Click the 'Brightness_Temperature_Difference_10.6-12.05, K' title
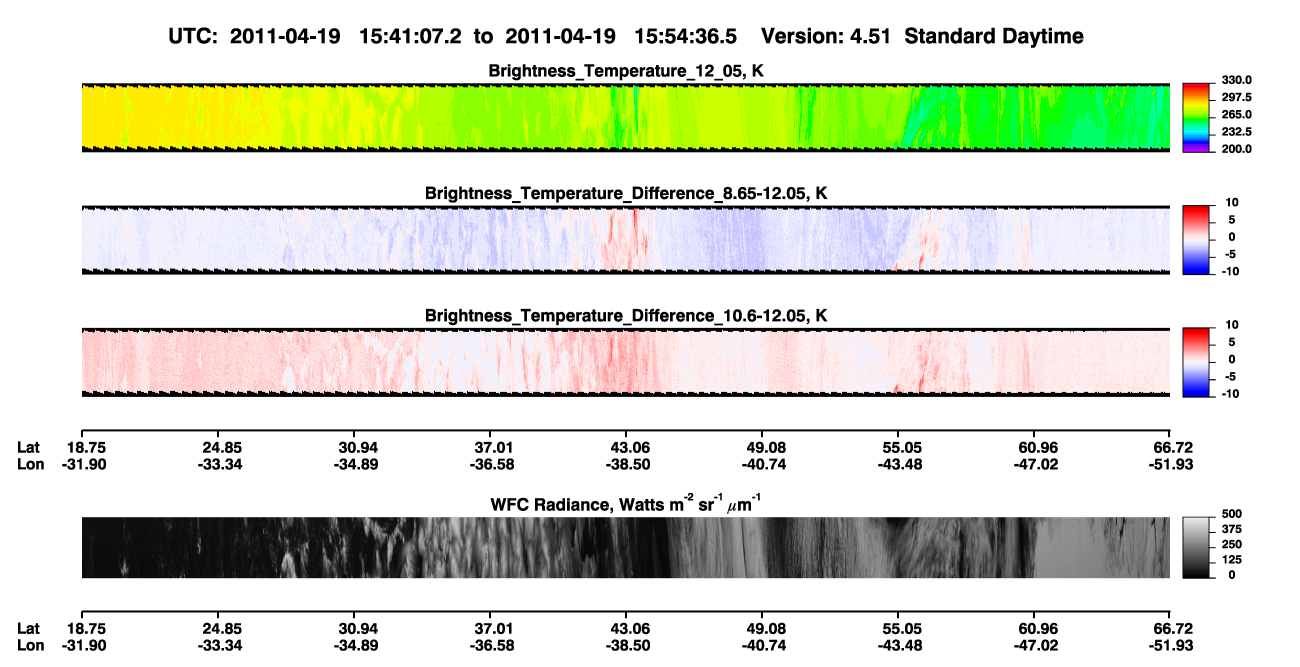This screenshot has width=1300, height=667. [x=626, y=316]
